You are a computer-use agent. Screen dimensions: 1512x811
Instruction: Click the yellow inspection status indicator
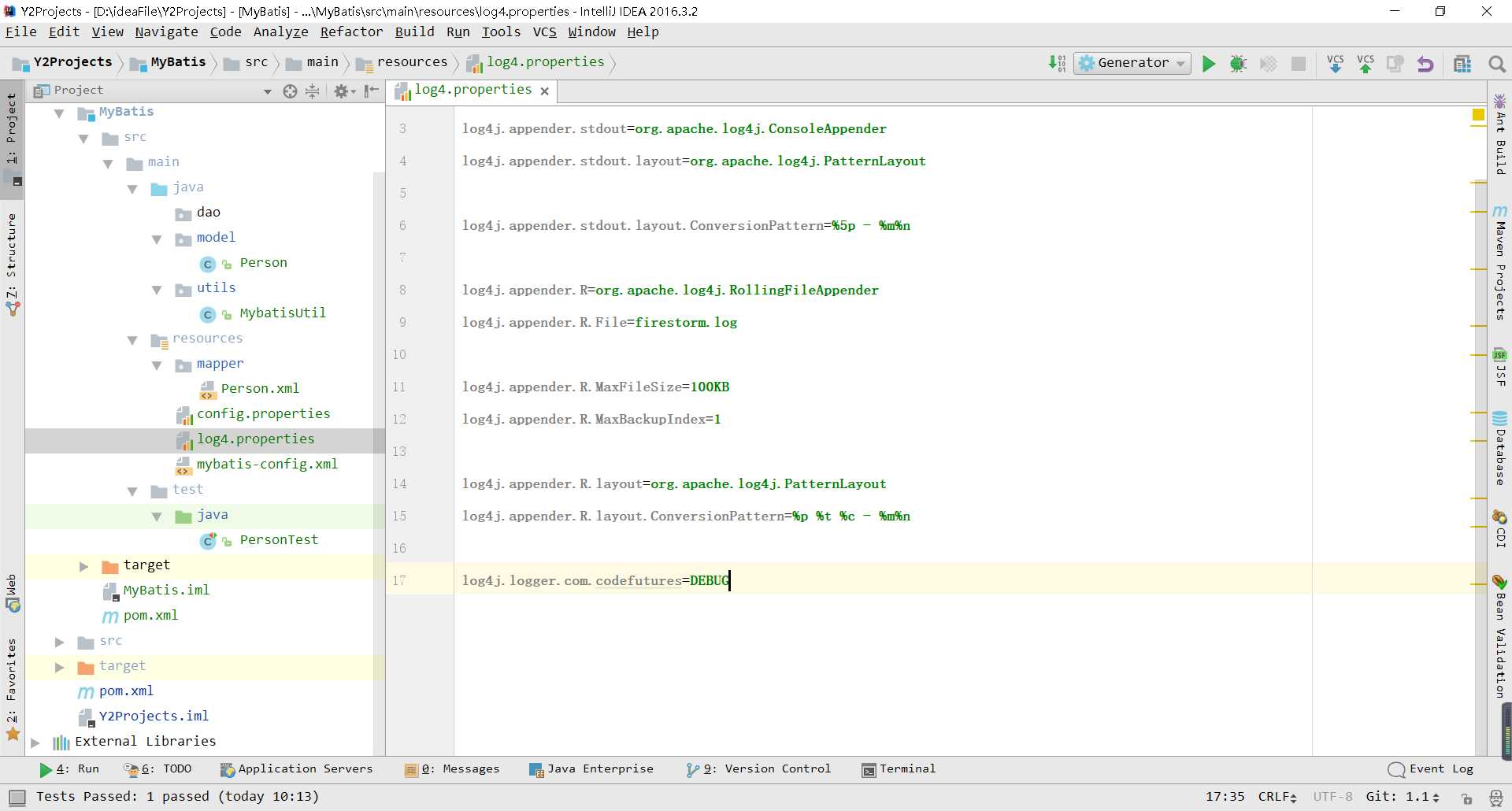[1478, 115]
